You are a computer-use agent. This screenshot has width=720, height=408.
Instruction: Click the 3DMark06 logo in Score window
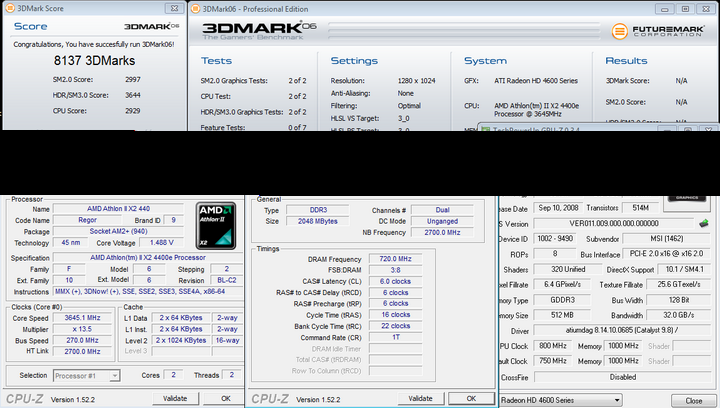tap(151, 26)
